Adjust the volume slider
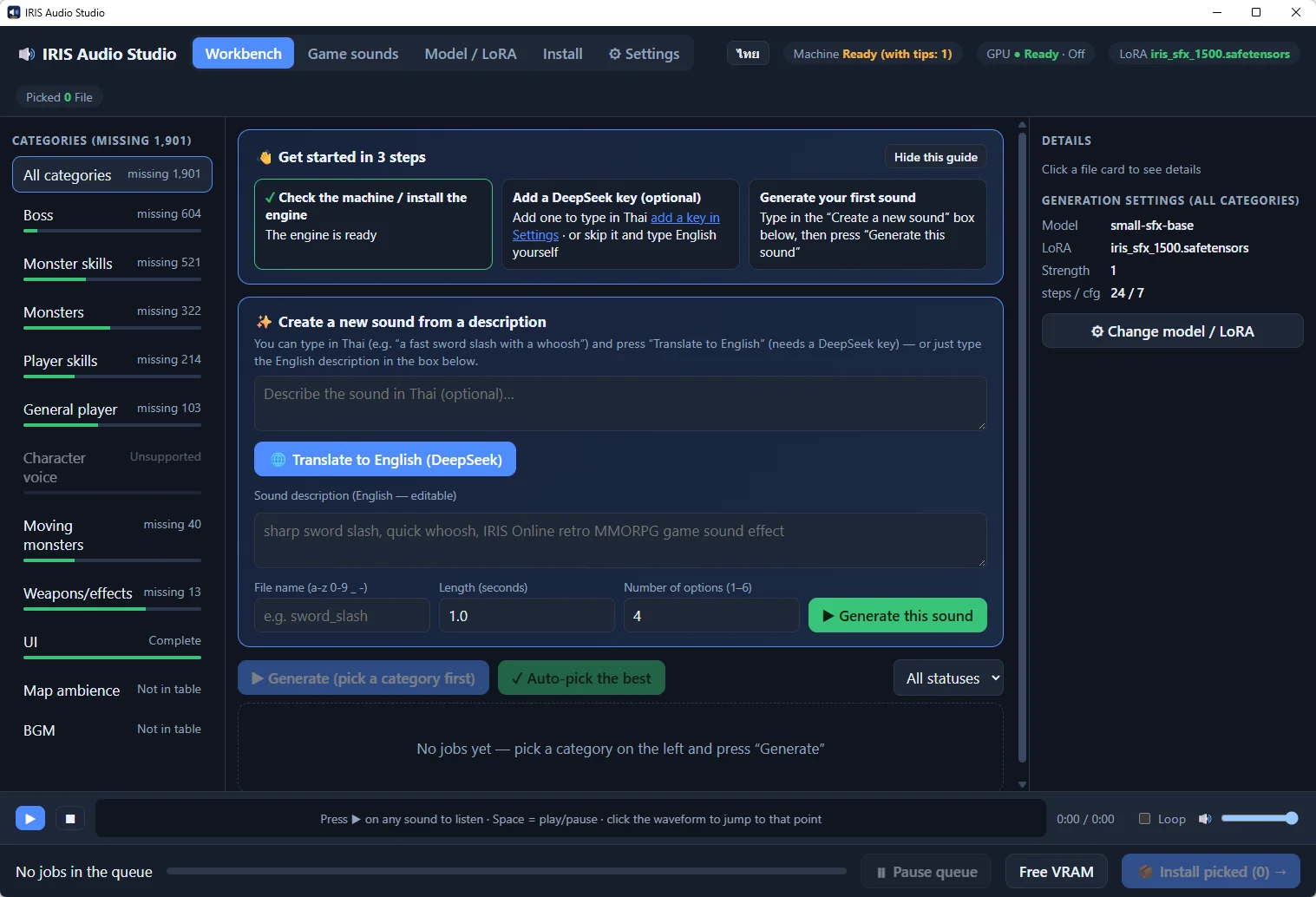The width and height of the screenshot is (1316, 897). point(1260,818)
